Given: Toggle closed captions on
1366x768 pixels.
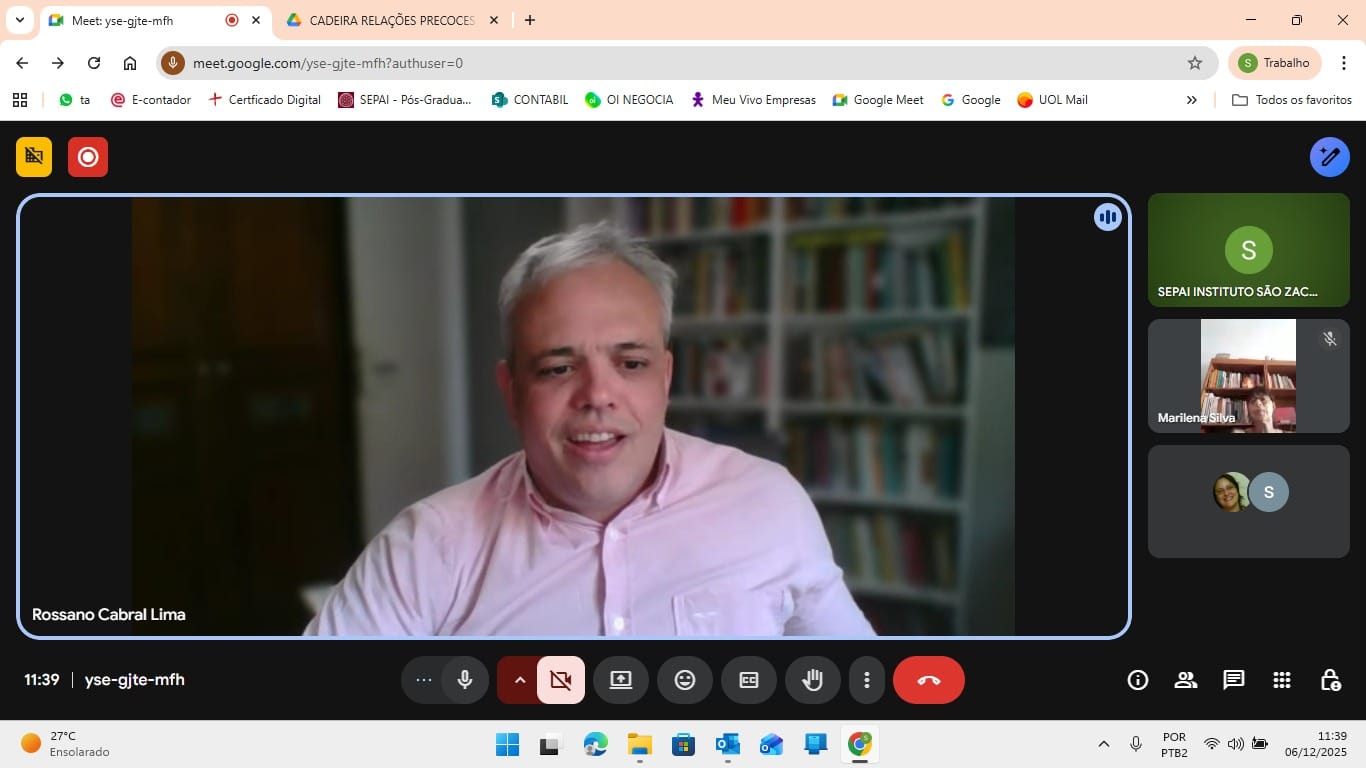Looking at the screenshot, I should coord(748,680).
